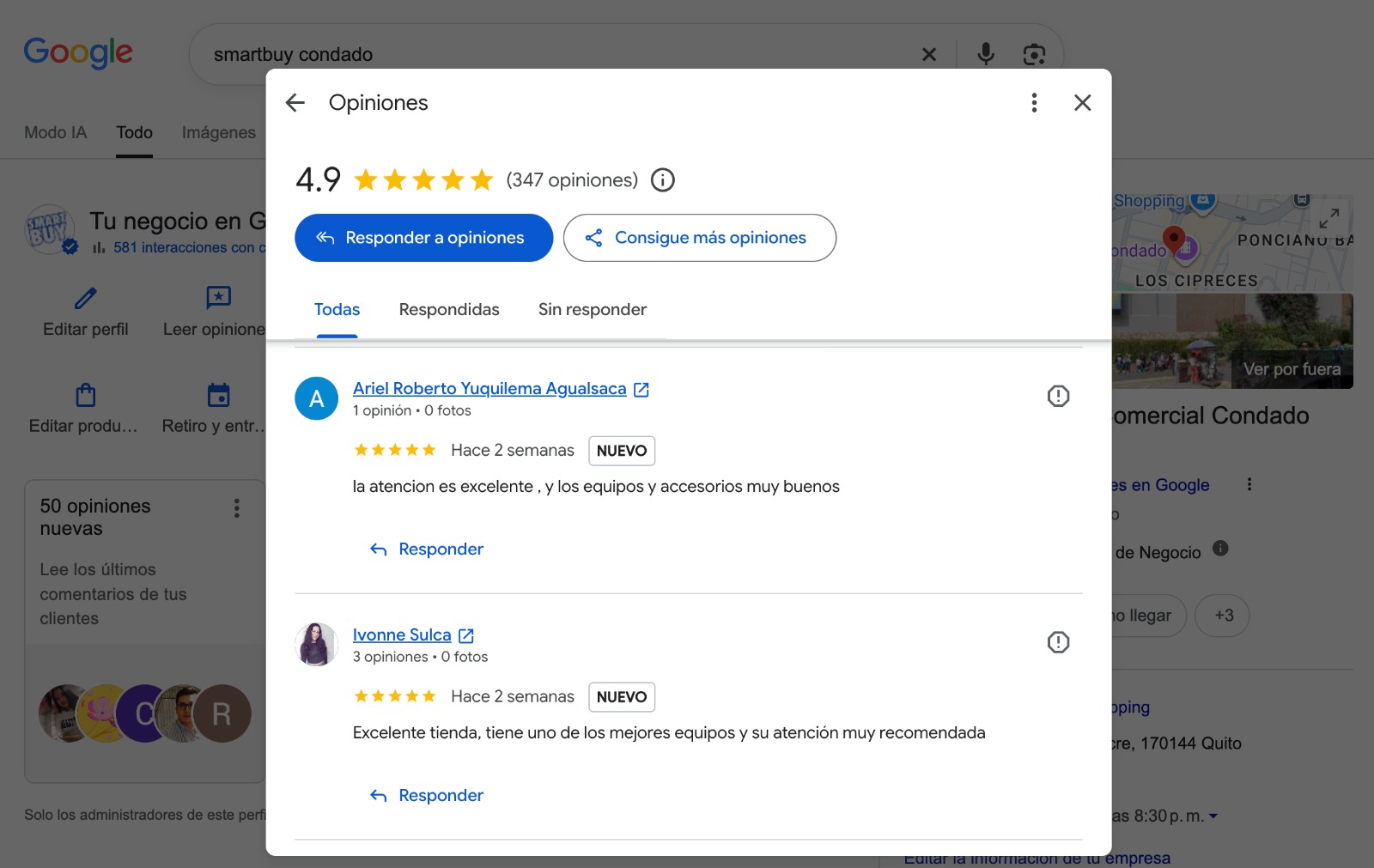Click external link icon next to Ariel Roberto's name
Screen dimensions: 1374x868
(641, 390)
